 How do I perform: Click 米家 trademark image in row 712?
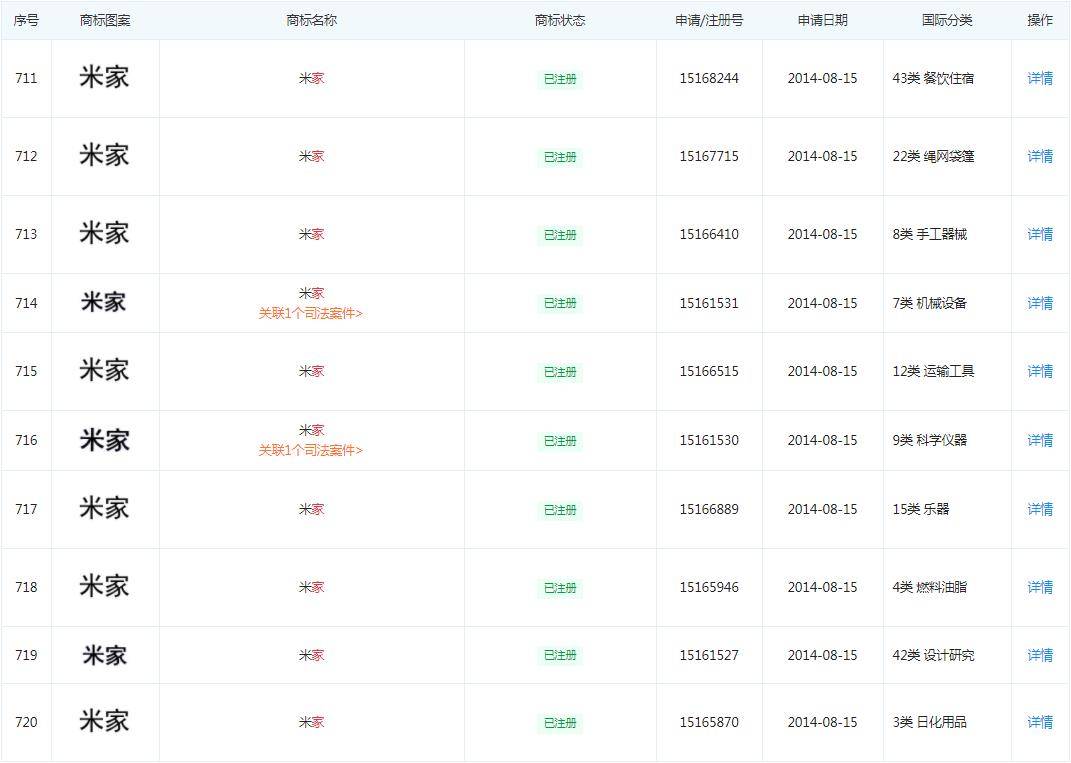coord(105,155)
